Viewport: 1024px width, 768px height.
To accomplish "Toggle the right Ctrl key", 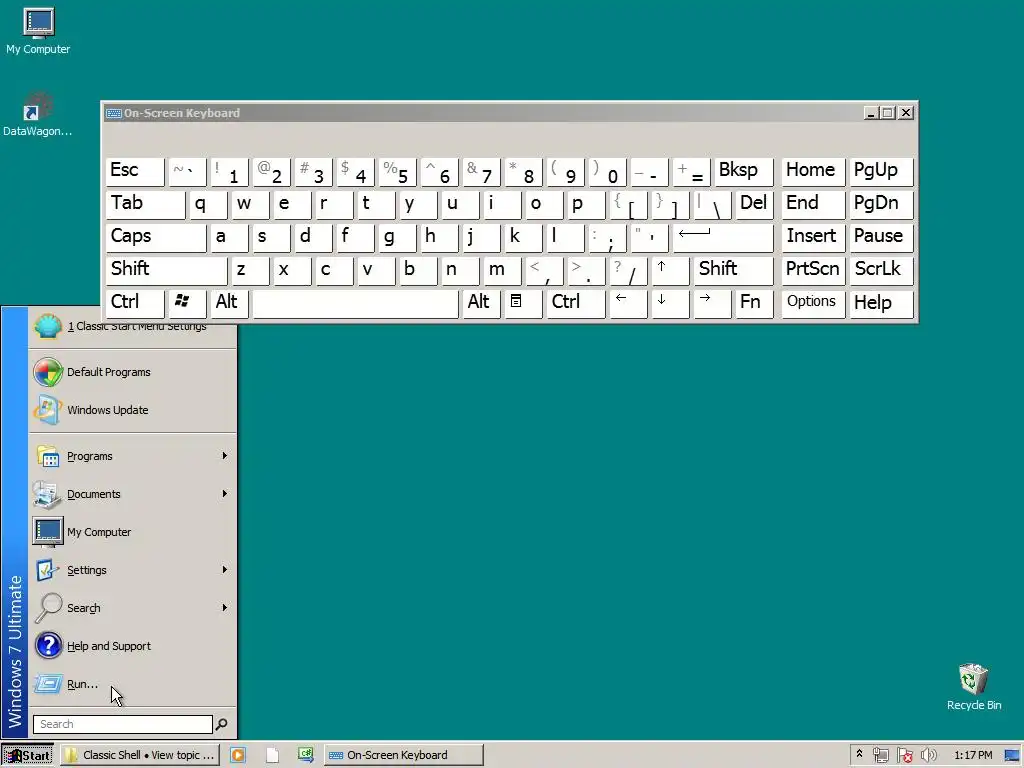I will [x=575, y=303].
